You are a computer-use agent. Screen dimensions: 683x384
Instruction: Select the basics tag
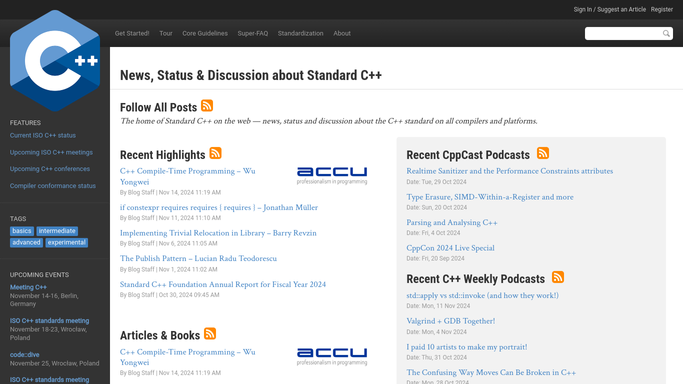22,231
